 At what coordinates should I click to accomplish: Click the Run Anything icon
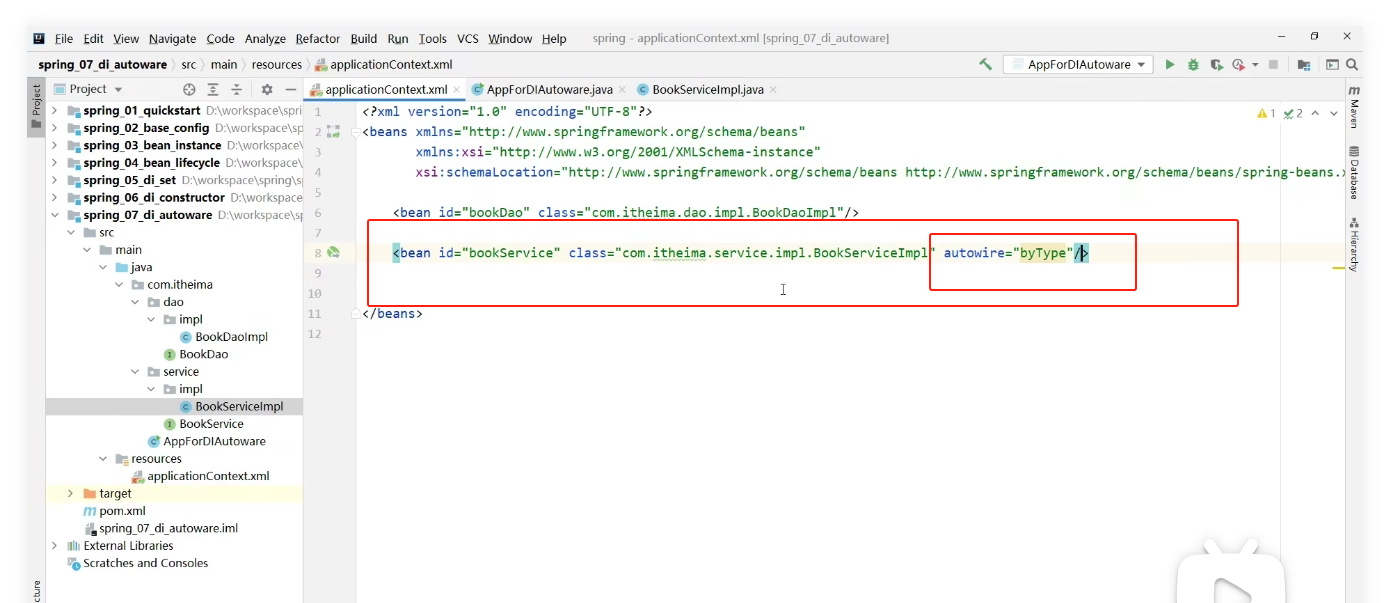pos(1332,64)
